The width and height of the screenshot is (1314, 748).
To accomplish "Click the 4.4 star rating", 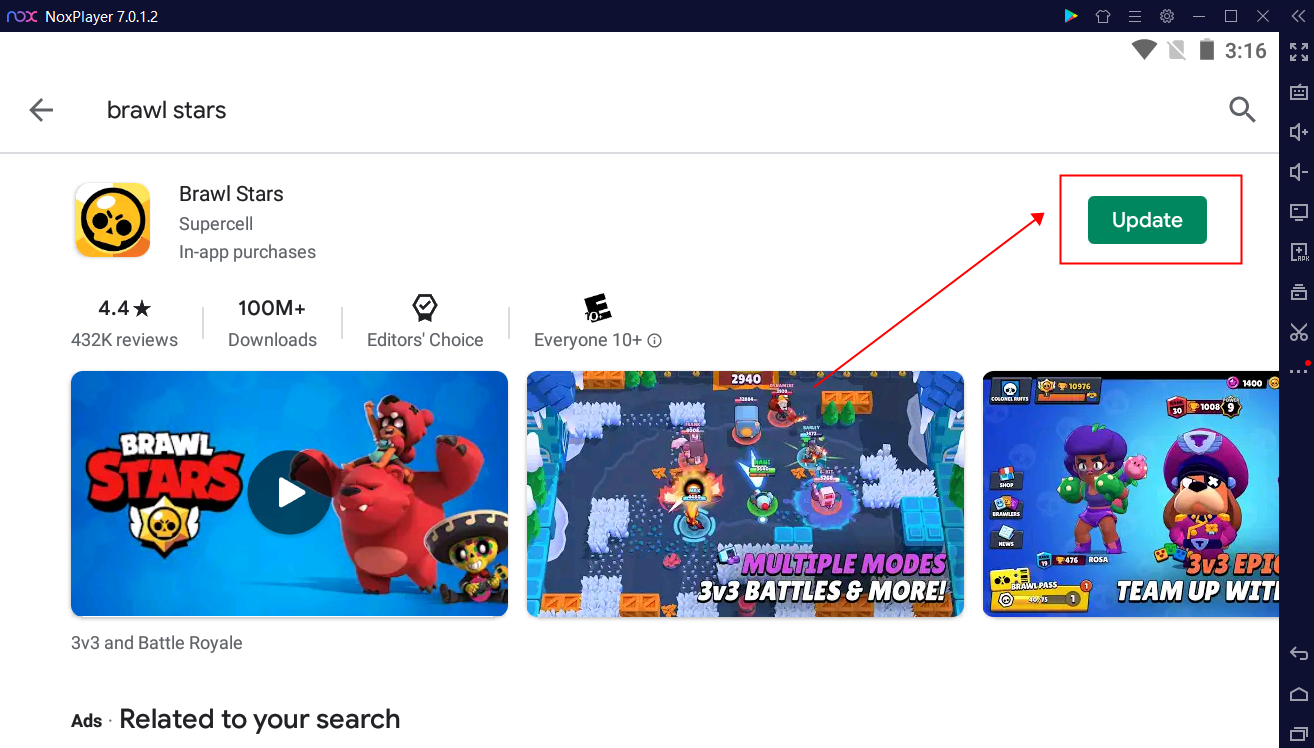I will click(x=125, y=308).
